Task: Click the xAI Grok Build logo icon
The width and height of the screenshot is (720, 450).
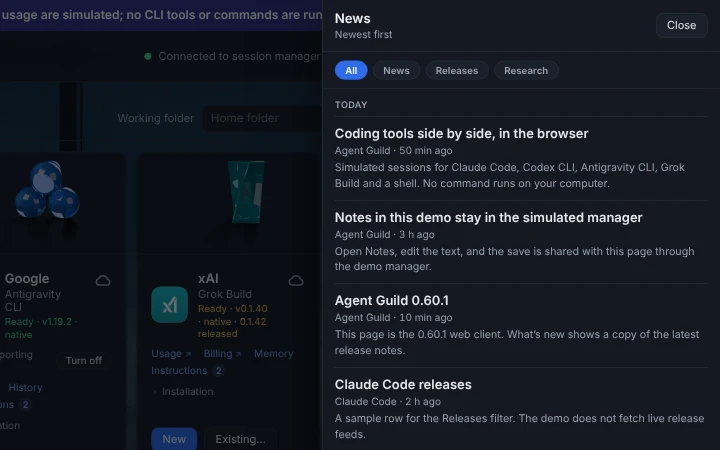Action: pos(169,305)
